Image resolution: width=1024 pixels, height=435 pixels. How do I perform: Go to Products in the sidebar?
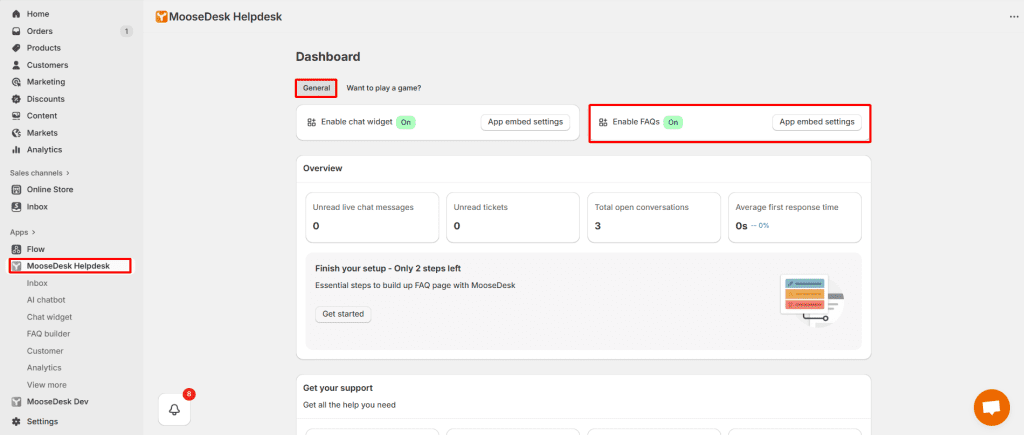tap(44, 48)
